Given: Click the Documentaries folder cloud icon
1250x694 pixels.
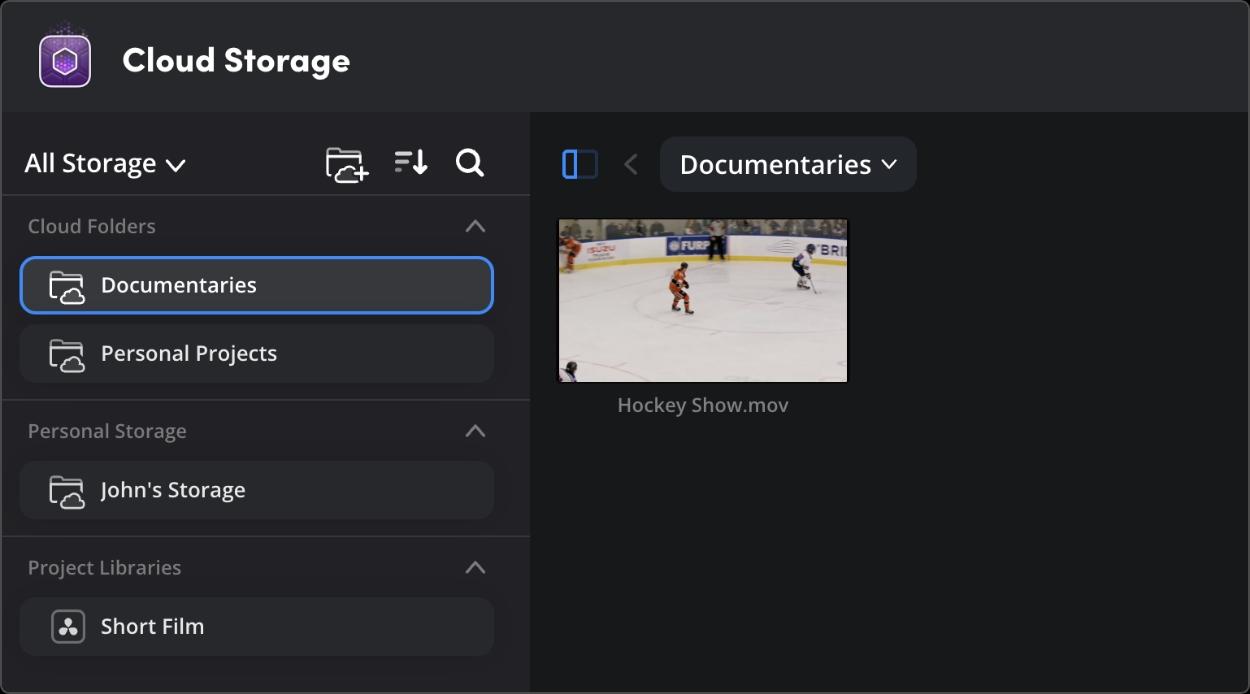Looking at the screenshot, I should (x=68, y=287).
